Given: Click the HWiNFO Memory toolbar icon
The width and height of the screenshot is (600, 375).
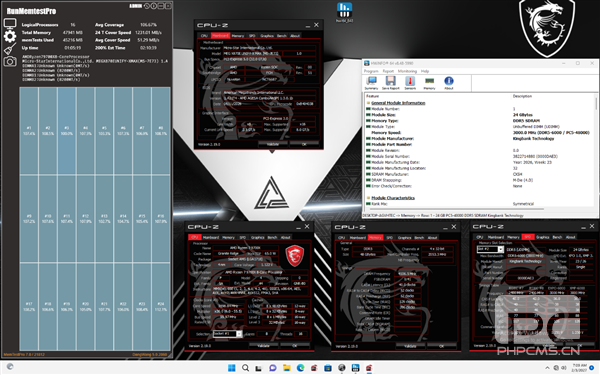Looking at the screenshot, I should click(429, 83).
